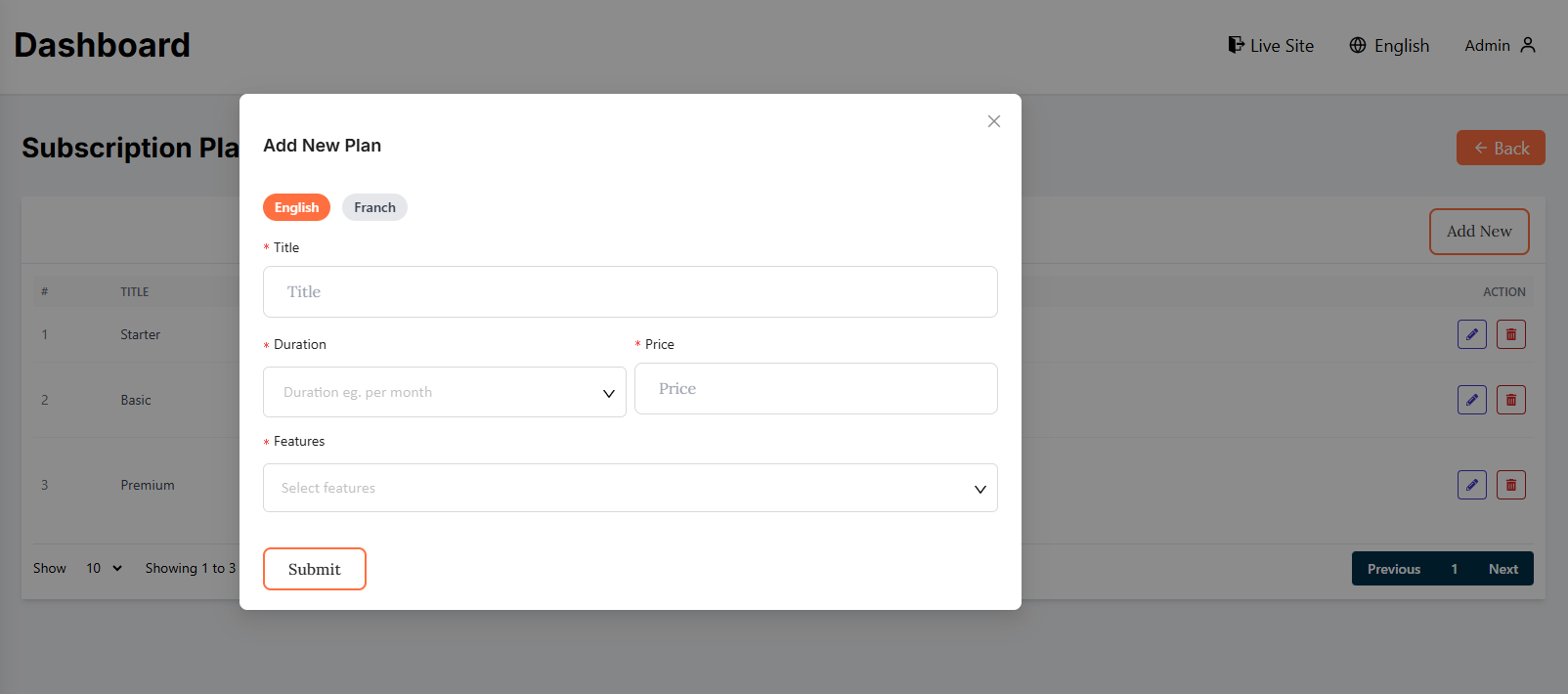Click the Back button
This screenshot has width=1568, height=694.
[x=1501, y=148]
